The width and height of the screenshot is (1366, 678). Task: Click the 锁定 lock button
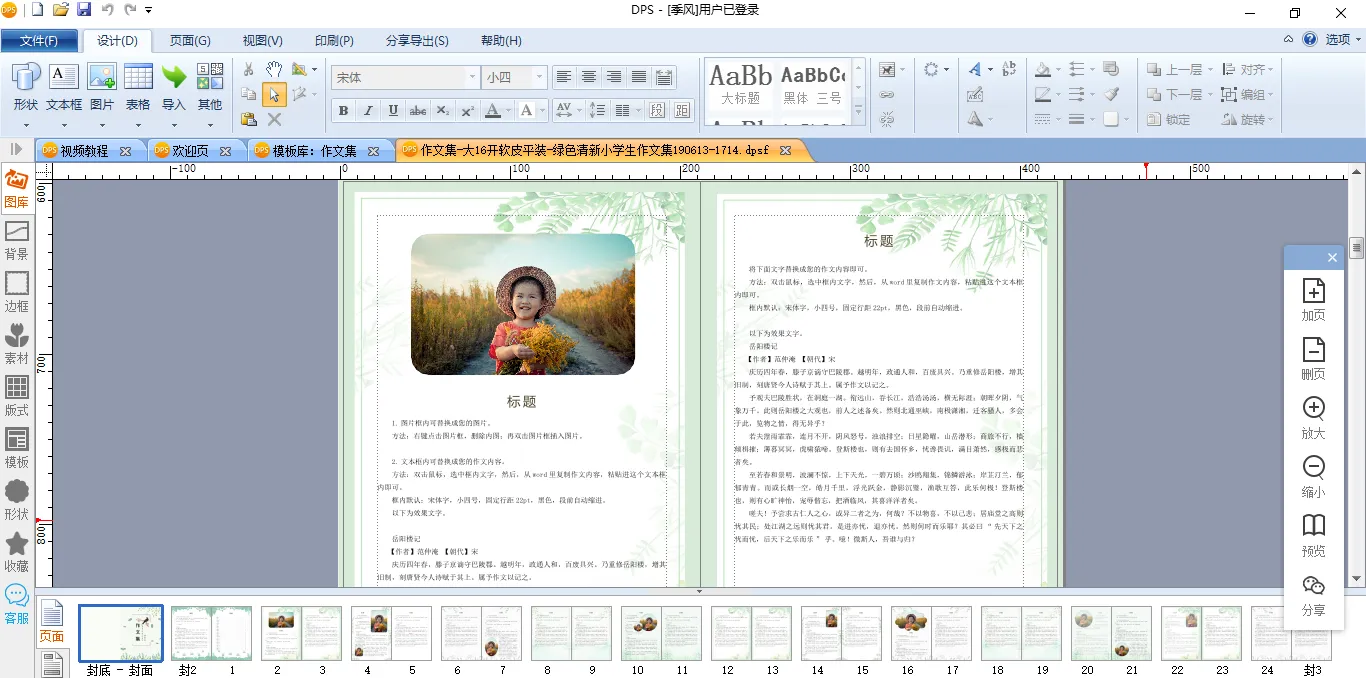pyautogui.click(x=1168, y=119)
